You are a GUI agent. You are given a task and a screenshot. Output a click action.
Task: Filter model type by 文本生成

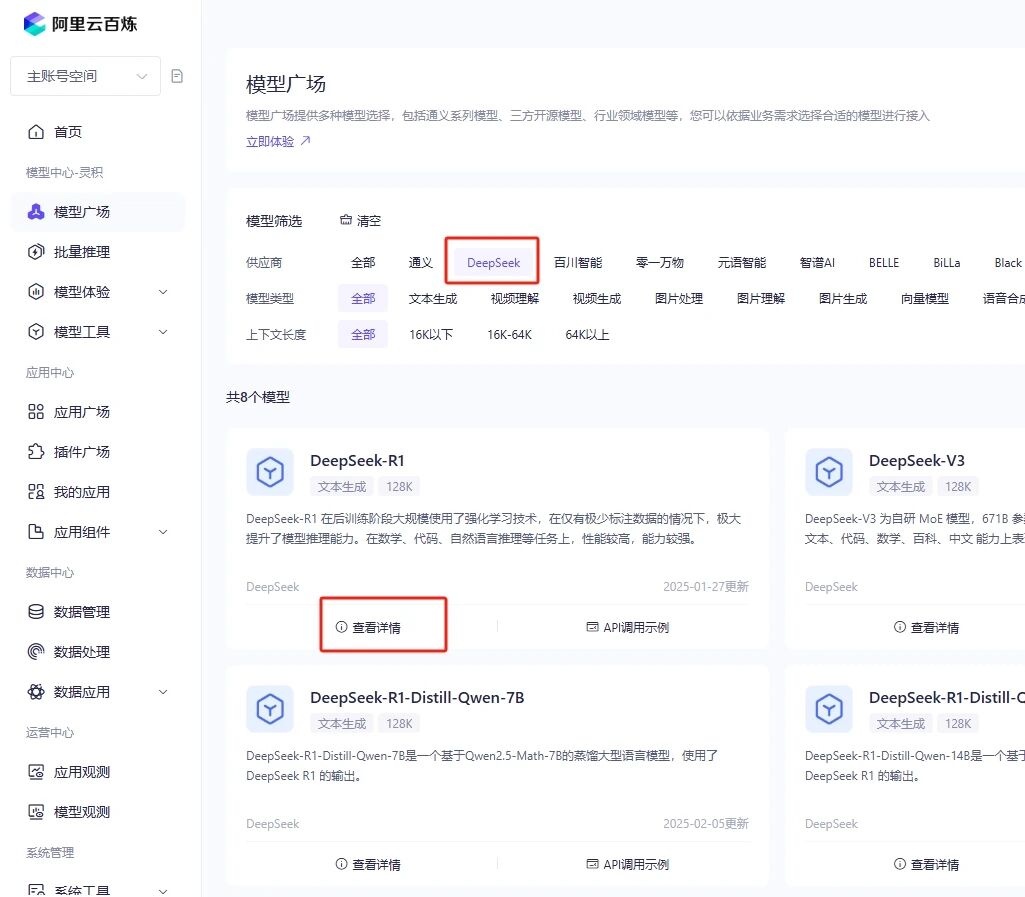[433, 299]
